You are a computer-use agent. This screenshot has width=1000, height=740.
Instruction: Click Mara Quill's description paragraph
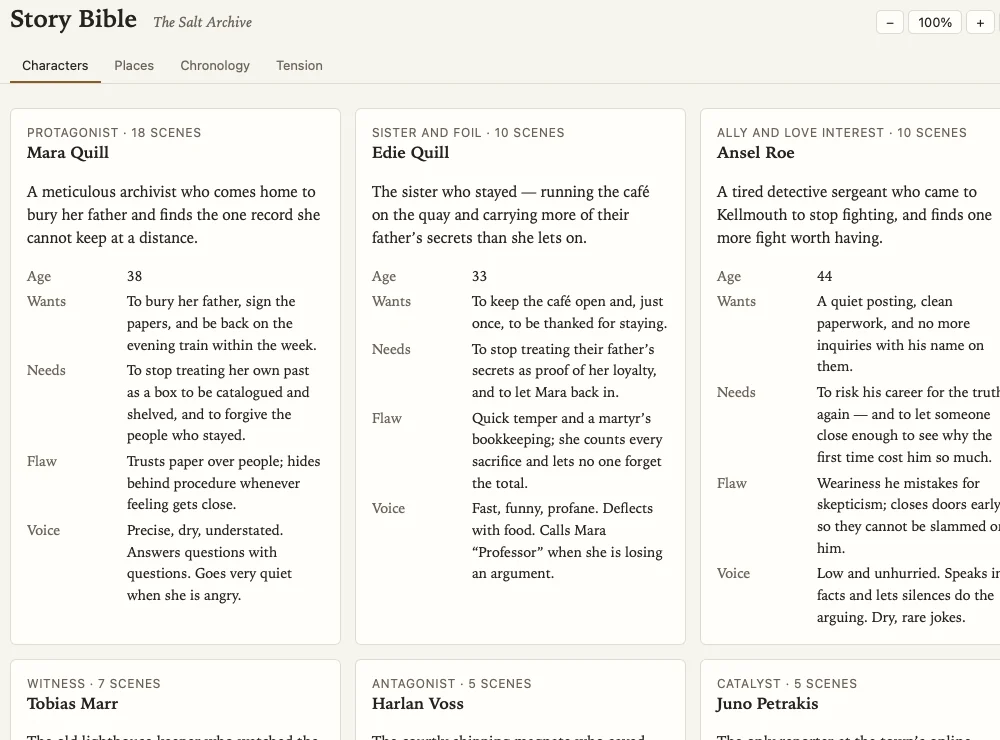[x=173, y=215]
